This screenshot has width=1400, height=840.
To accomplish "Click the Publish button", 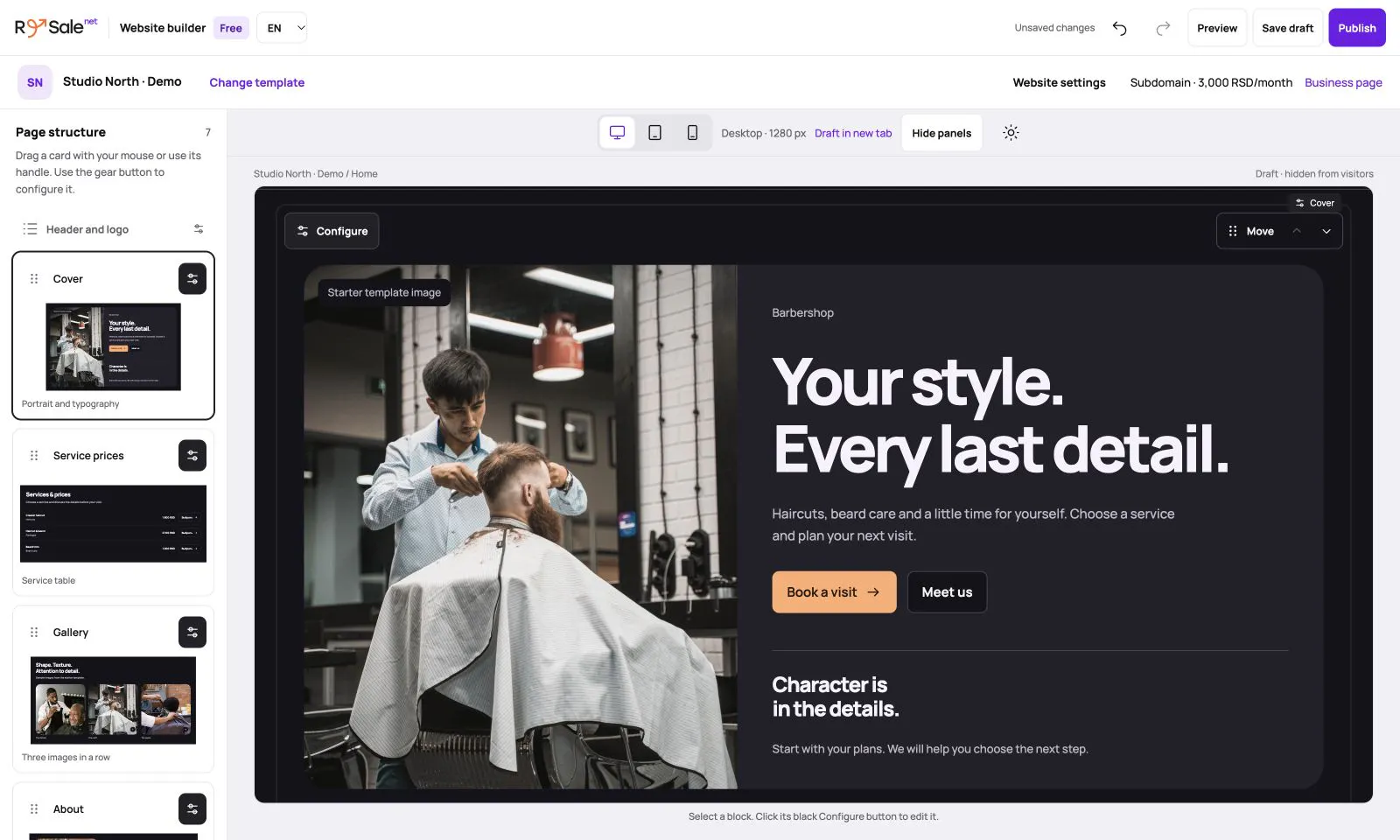I will coord(1357,28).
